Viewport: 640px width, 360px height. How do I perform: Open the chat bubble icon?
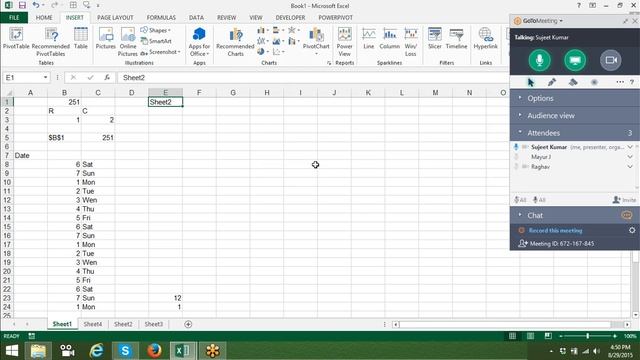[627, 215]
